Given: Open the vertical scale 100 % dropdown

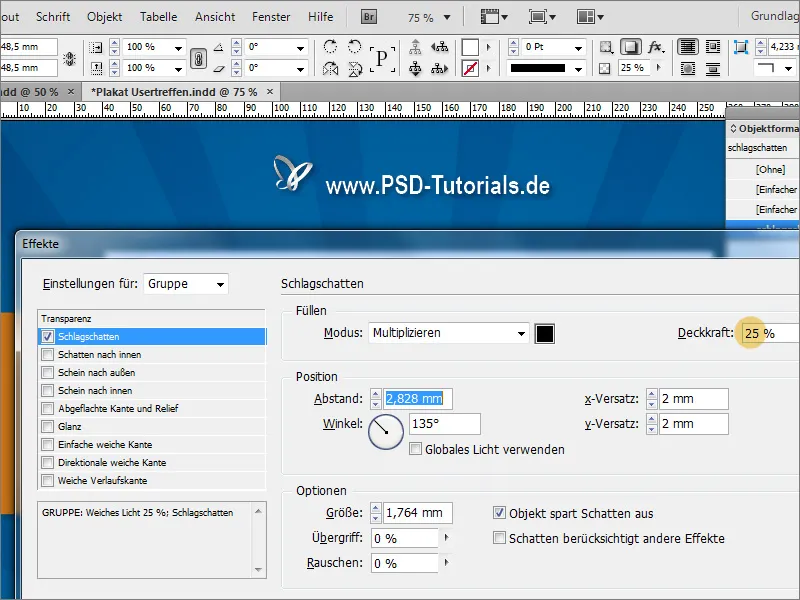Looking at the screenshot, I should pyautogui.click(x=178, y=68).
